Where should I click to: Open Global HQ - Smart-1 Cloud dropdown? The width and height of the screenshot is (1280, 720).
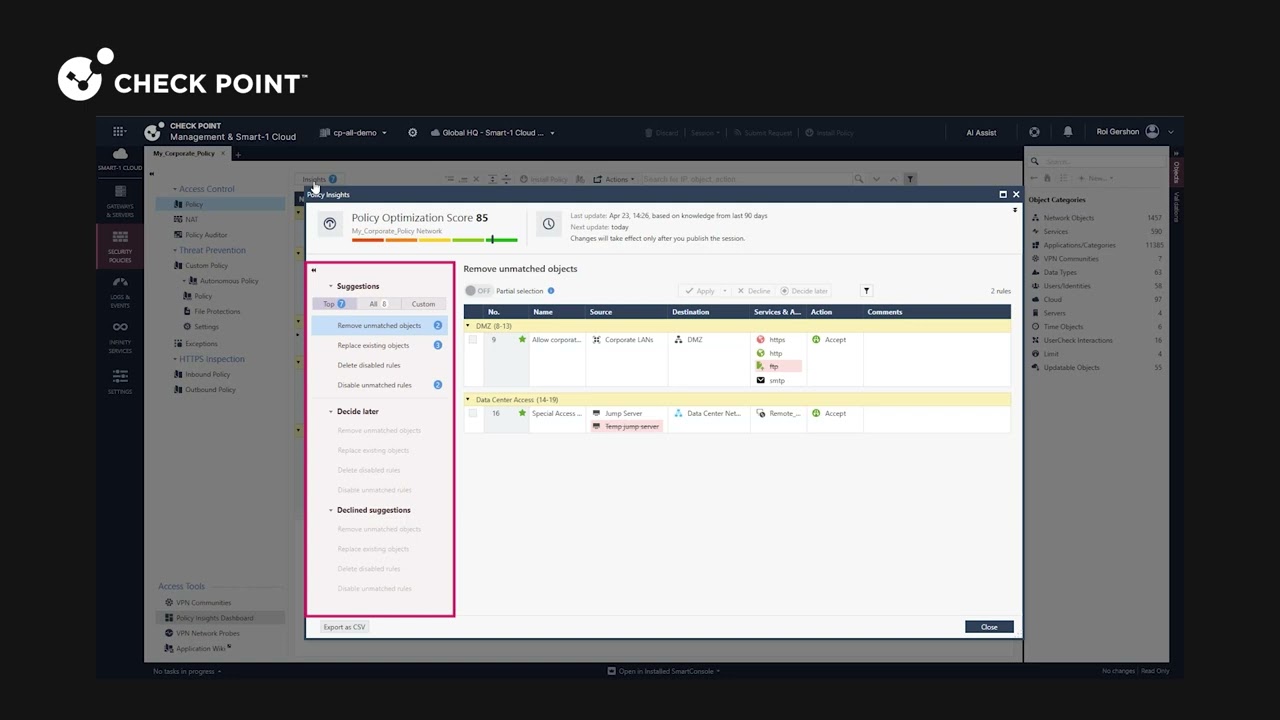pyautogui.click(x=492, y=132)
